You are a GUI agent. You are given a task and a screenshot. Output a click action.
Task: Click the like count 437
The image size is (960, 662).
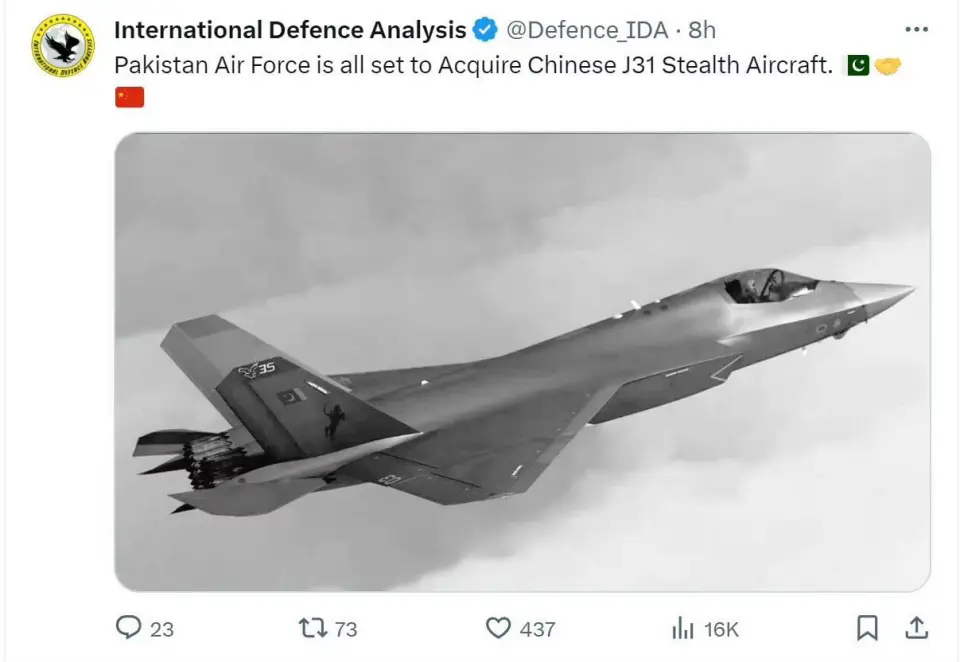[x=537, y=629]
